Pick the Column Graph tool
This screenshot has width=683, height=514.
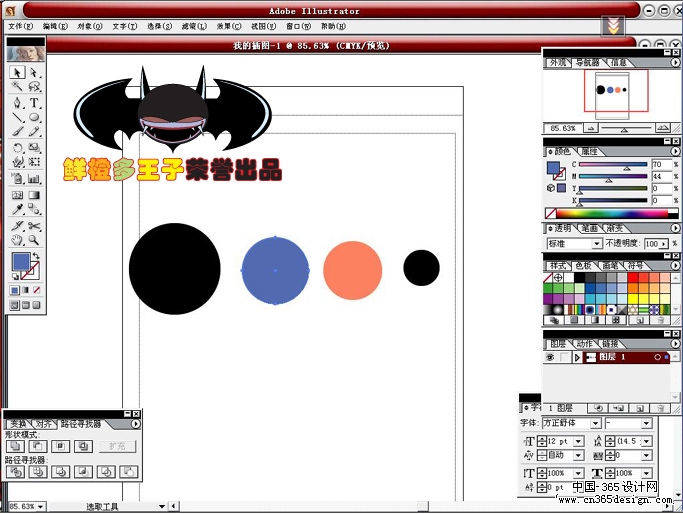point(34,178)
